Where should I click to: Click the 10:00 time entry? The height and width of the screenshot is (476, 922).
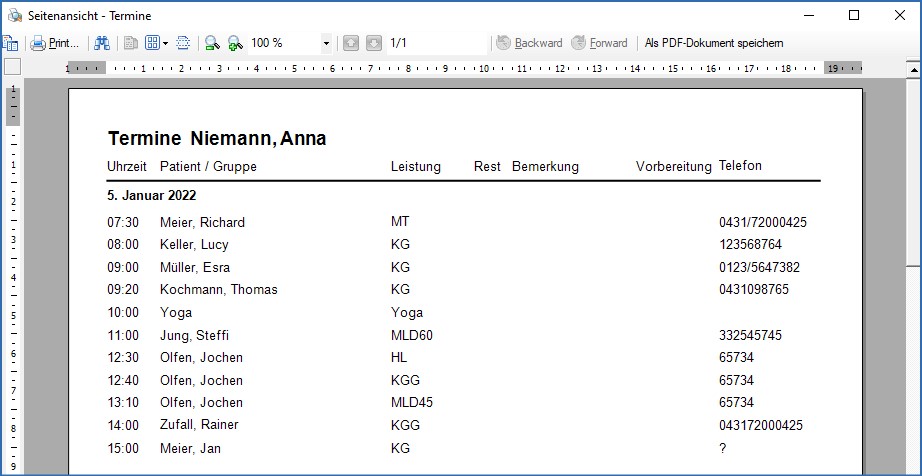[123, 313]
